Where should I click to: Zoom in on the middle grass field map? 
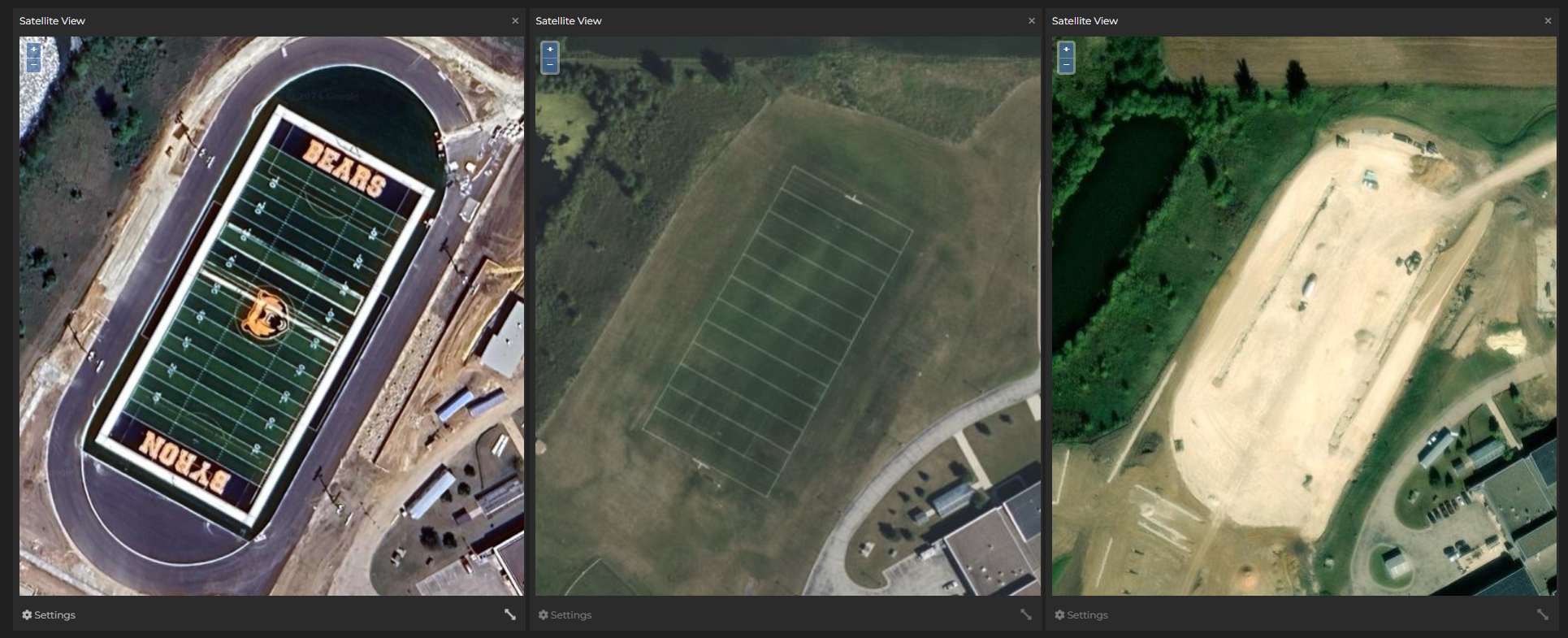(x=550, y=50)
